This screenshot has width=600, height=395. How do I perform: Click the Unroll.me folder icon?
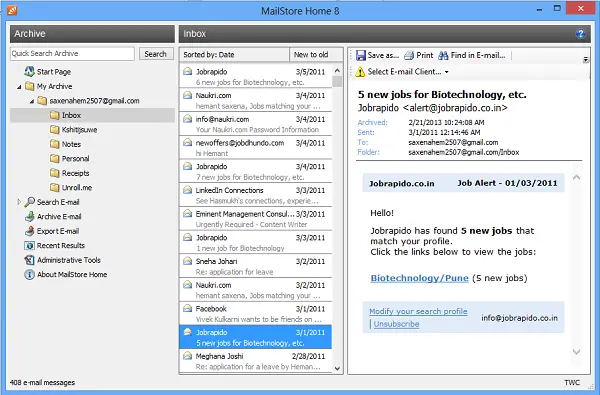[x=55, y=188]
